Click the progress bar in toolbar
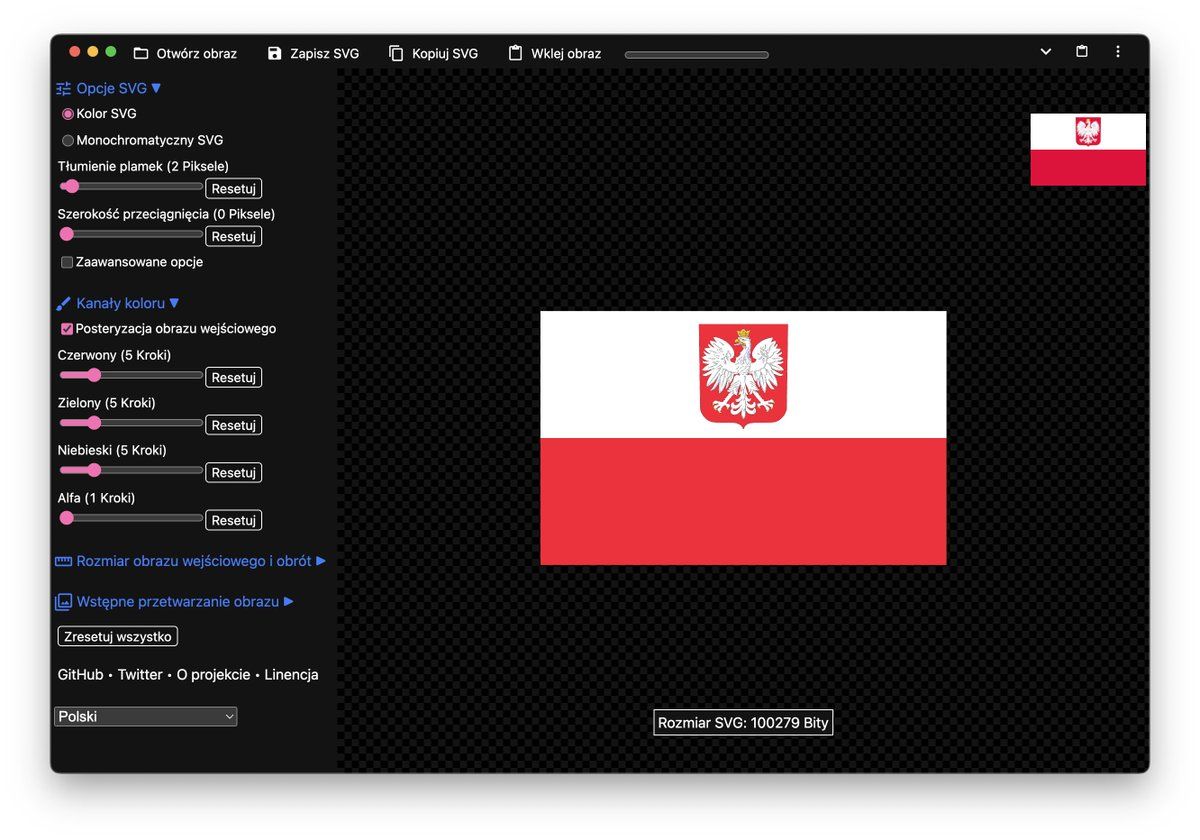This screenshot has width=1200, height=840. (x=697, y=55)
